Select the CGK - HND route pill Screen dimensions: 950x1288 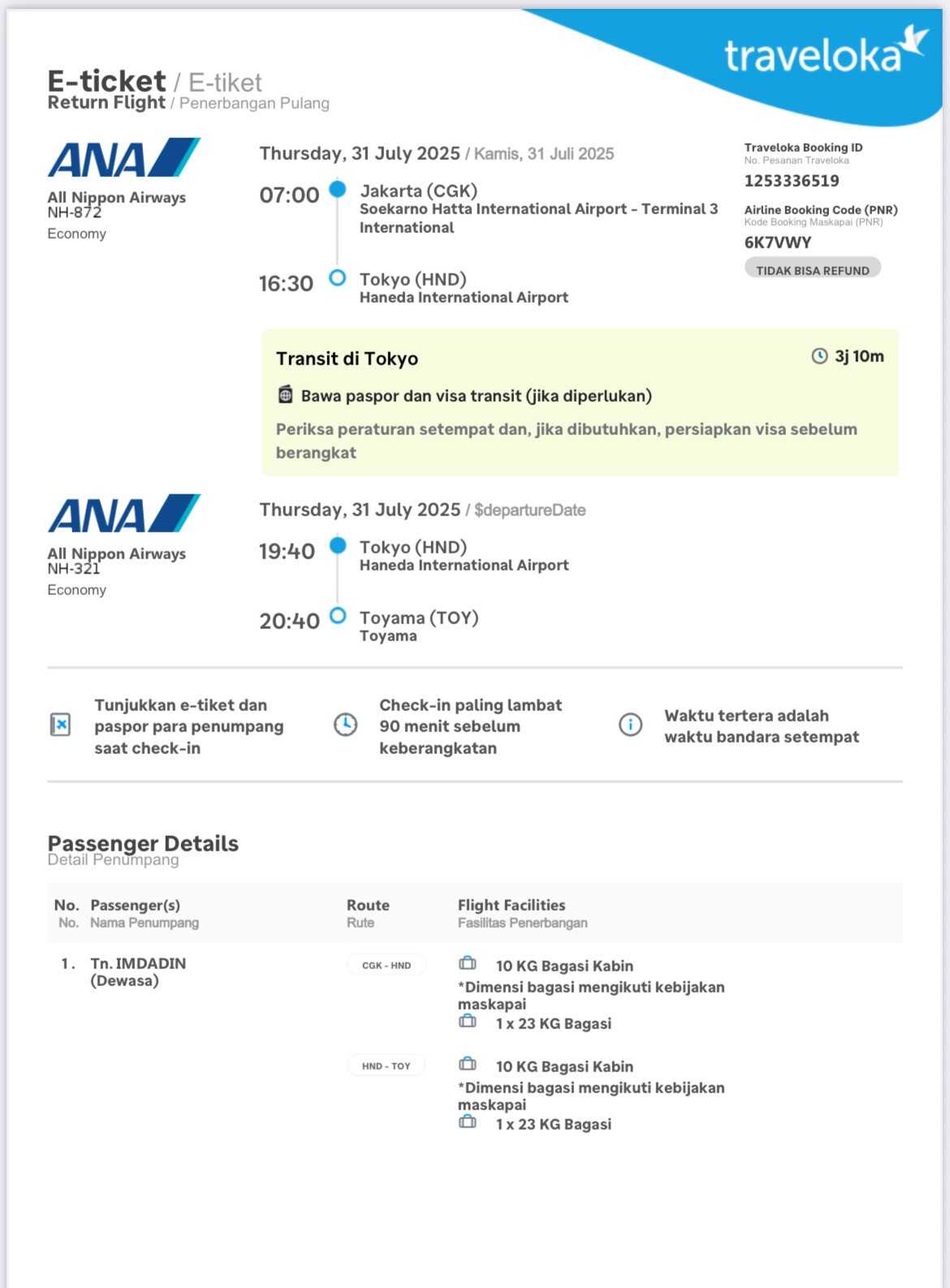386,965
